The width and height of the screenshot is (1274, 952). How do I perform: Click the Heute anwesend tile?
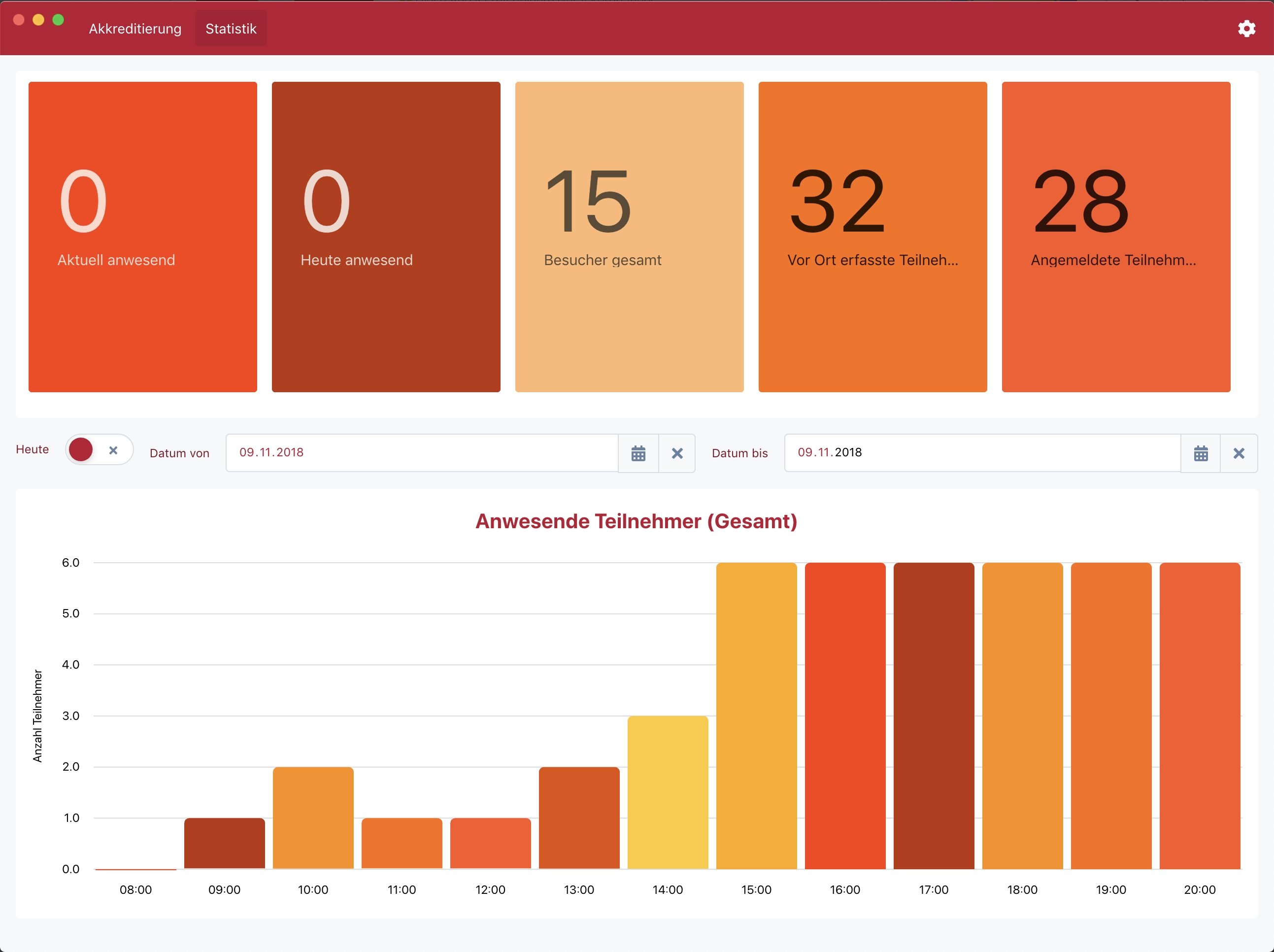(x=386, y=237)
